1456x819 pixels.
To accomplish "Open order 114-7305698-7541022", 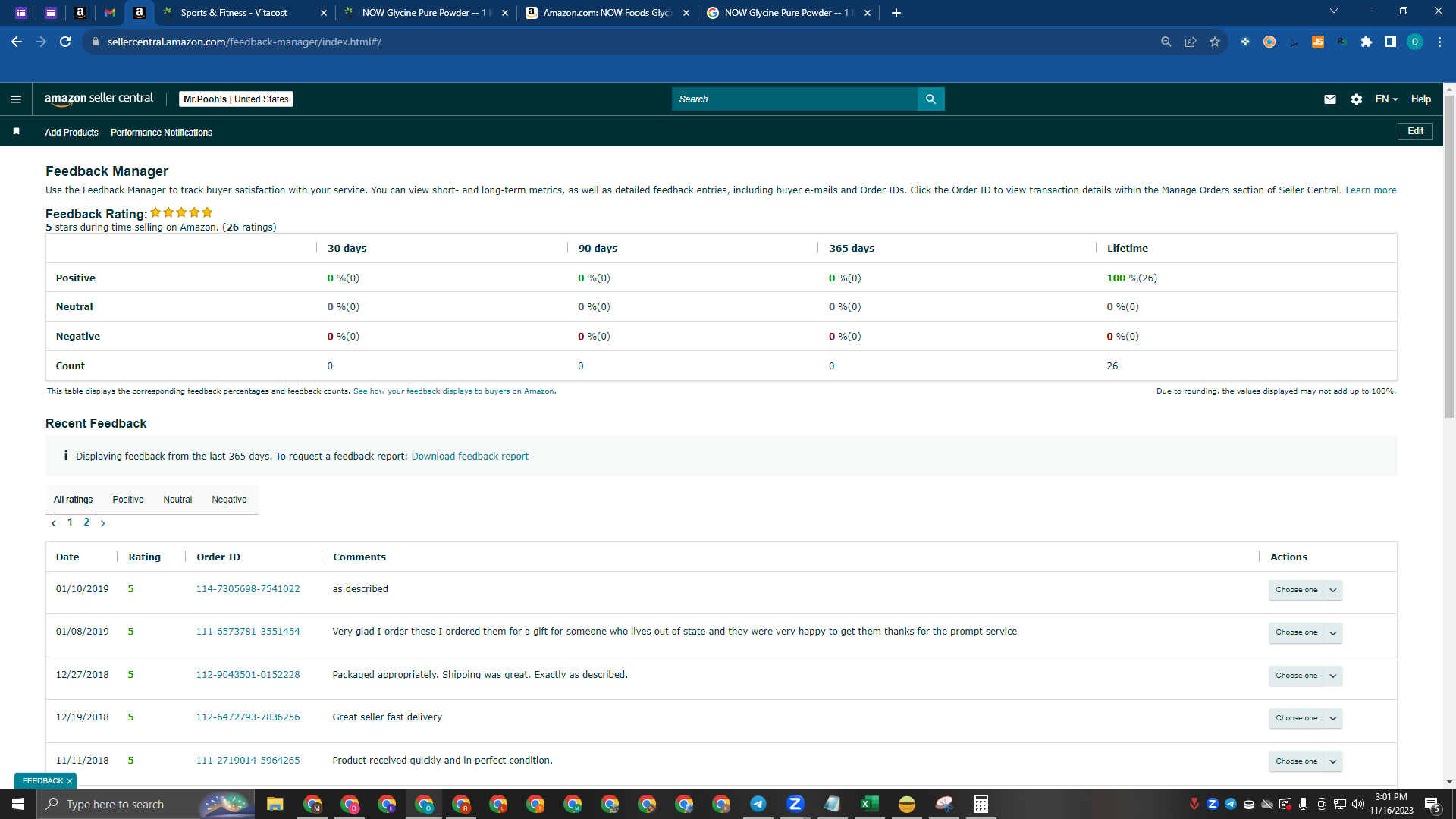I will pyautogui.click(x=248, y=589).
